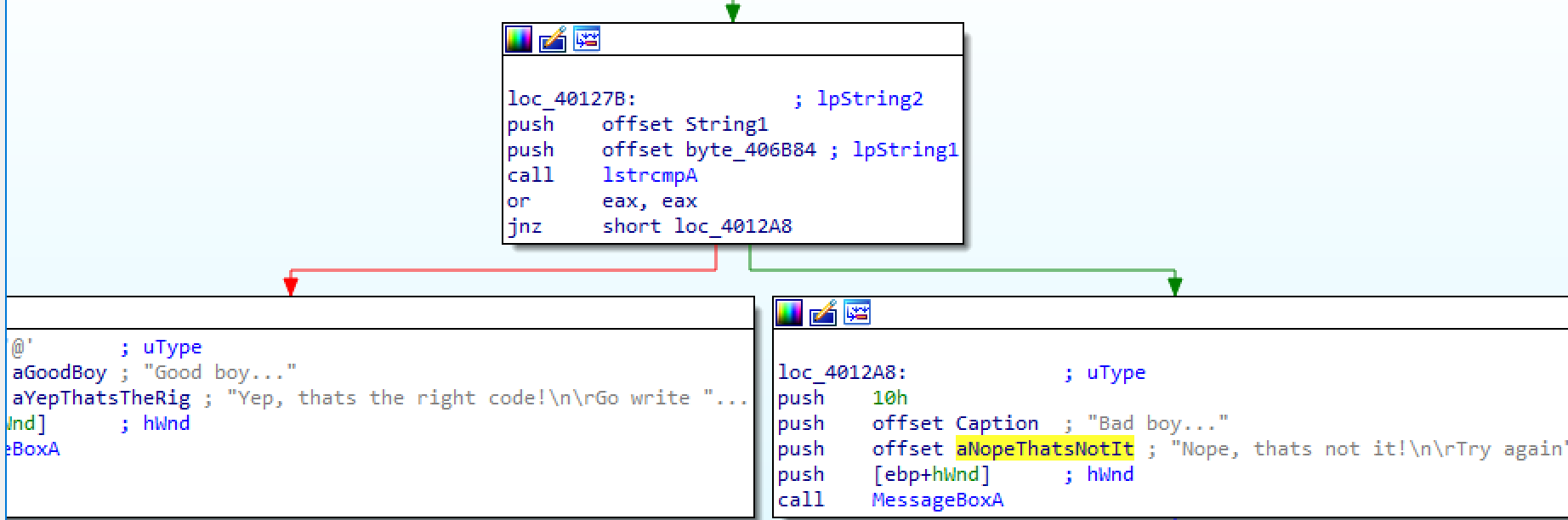
Task: Select MessageBoxA in the loc_4012A8 block
Action: (x=937, y=500)
